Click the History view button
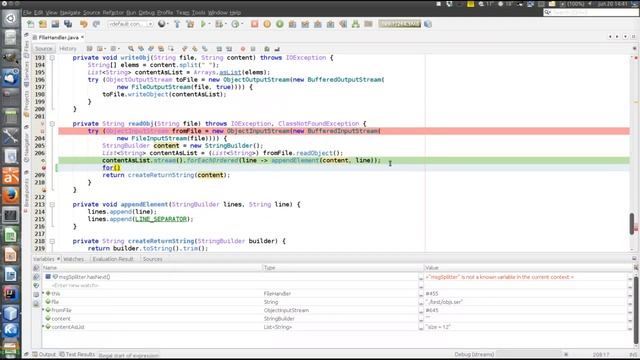 68,49
